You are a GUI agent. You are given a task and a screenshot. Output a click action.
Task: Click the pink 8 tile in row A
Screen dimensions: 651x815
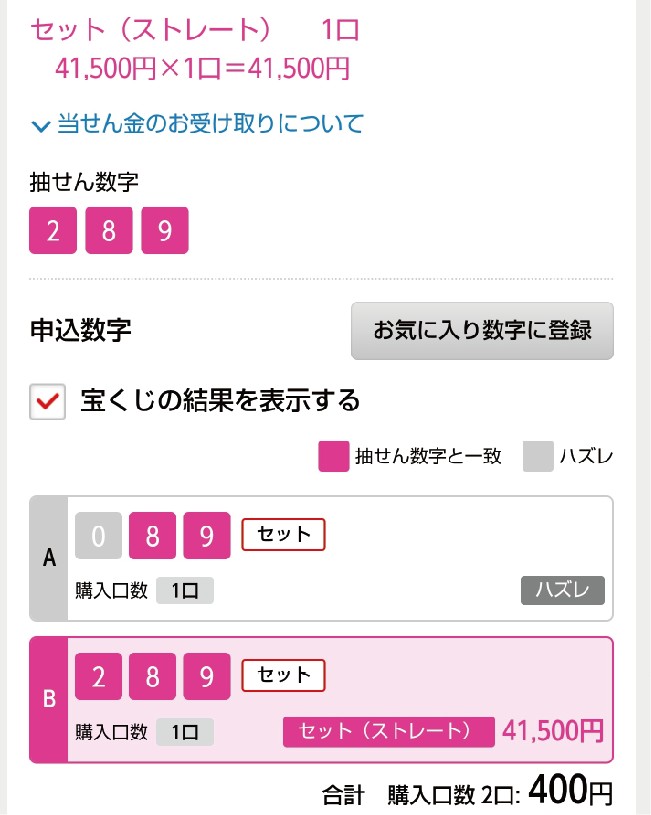(x=153, y=536)
